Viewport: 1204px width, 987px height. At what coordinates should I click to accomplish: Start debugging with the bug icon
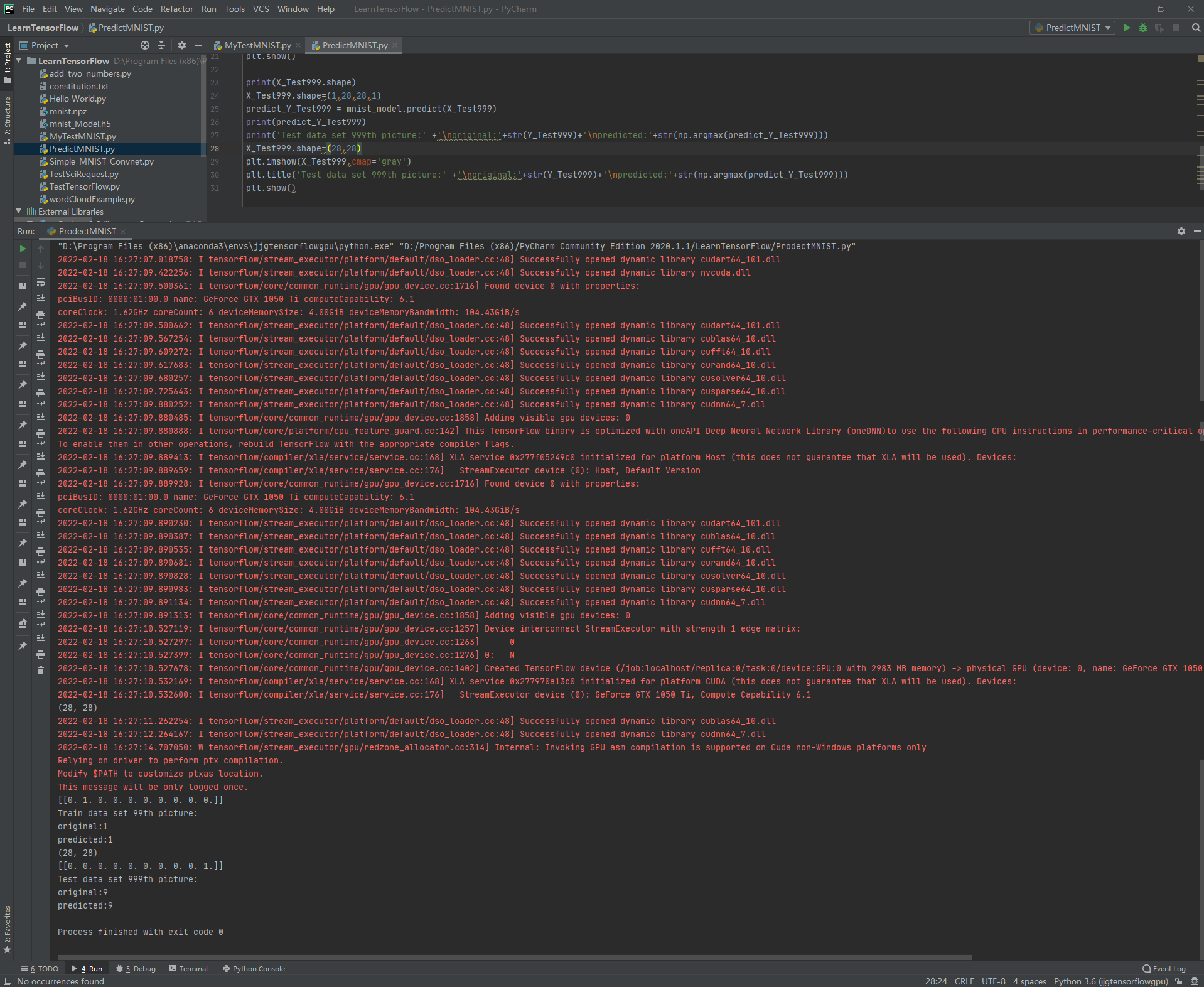(1143, 28)
